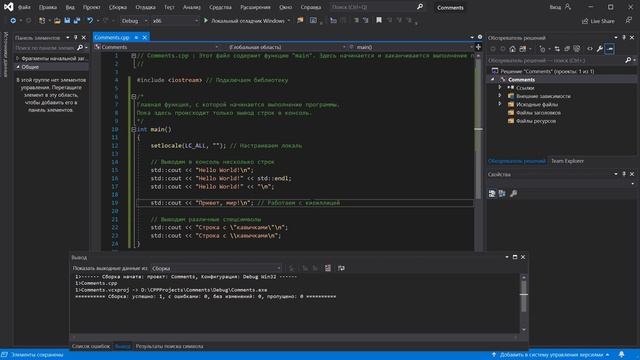Collapse the Comments project node

492,79
